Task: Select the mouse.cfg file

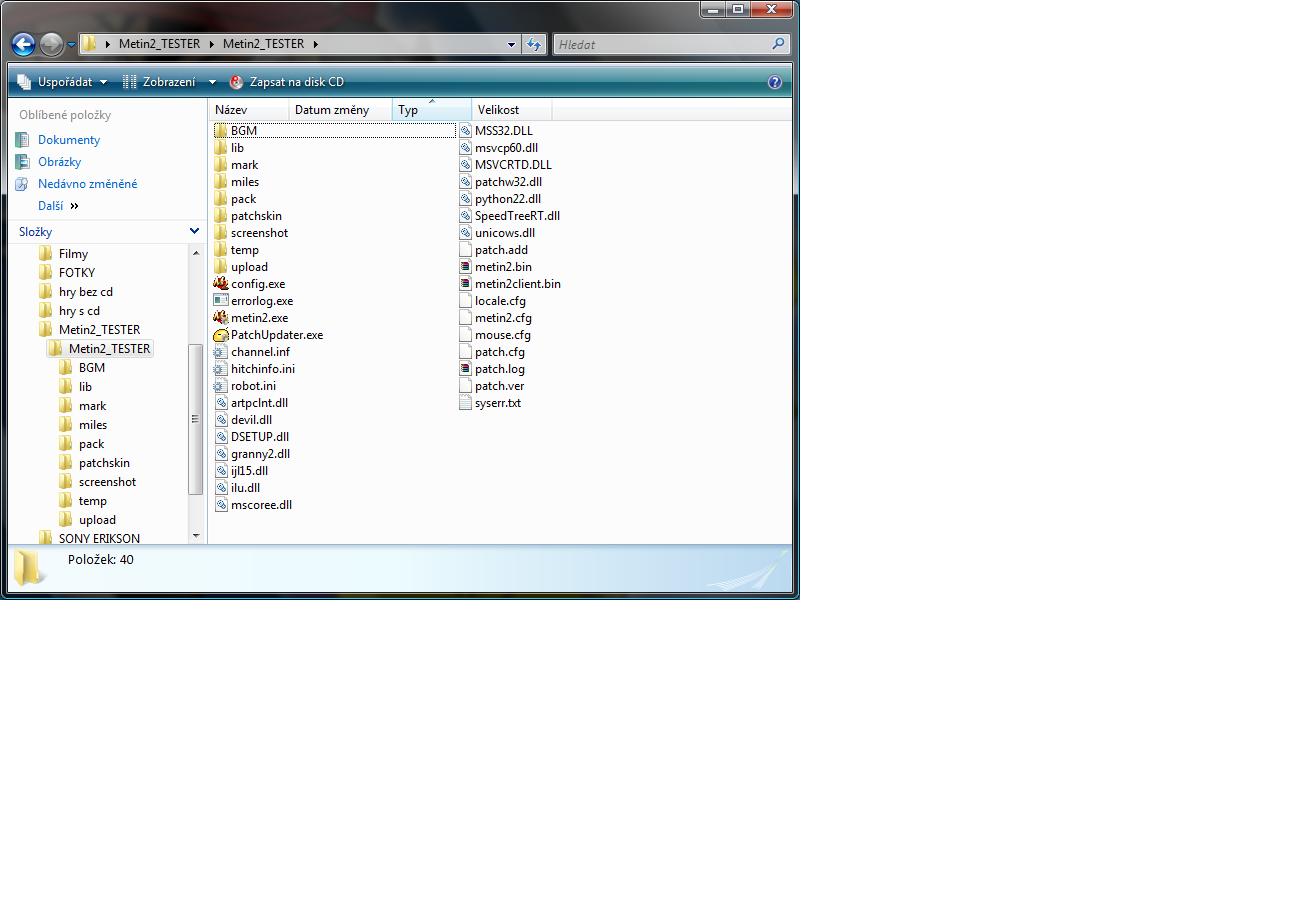Action: pos(503,335)
